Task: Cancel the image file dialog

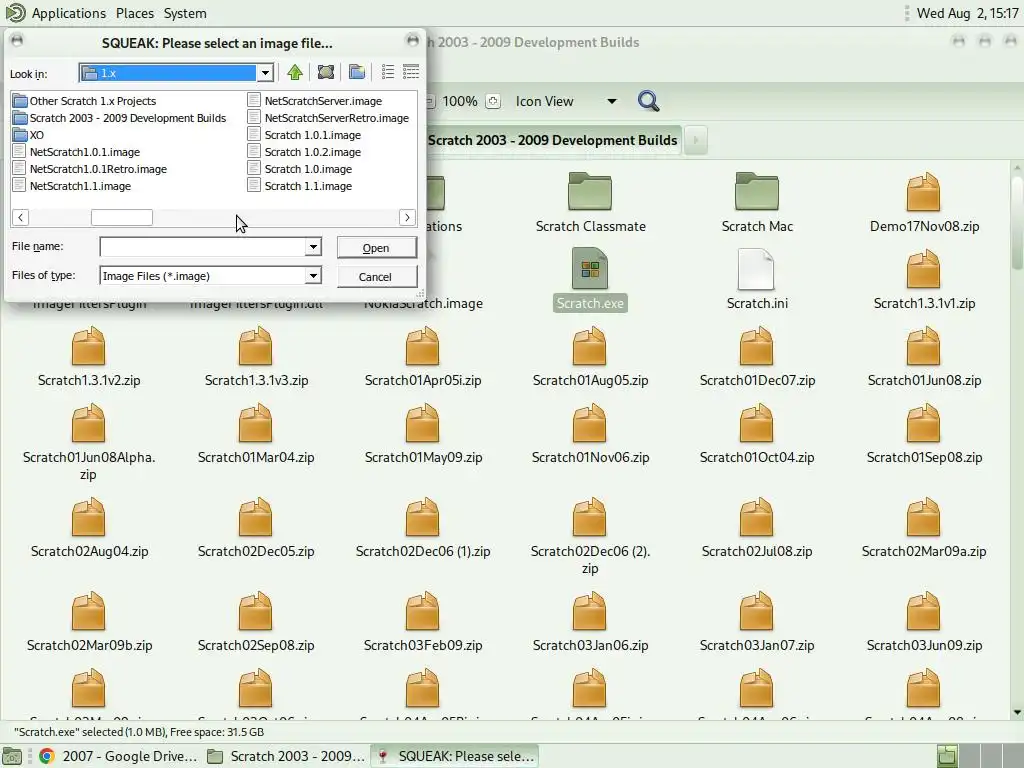Action: 376,276
